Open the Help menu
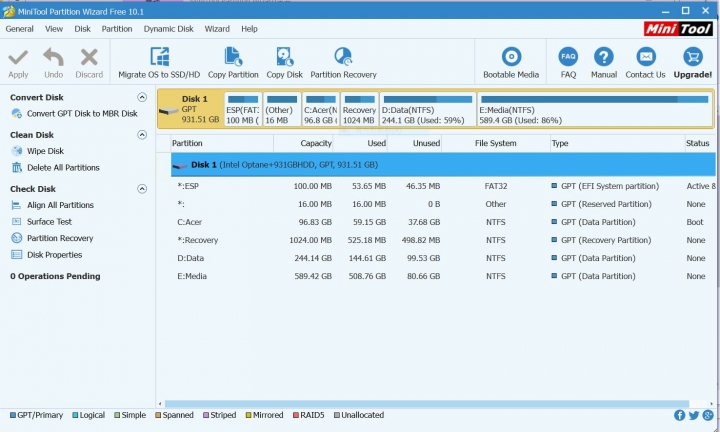Screen dimensions: 720x432 coord(249,29)
